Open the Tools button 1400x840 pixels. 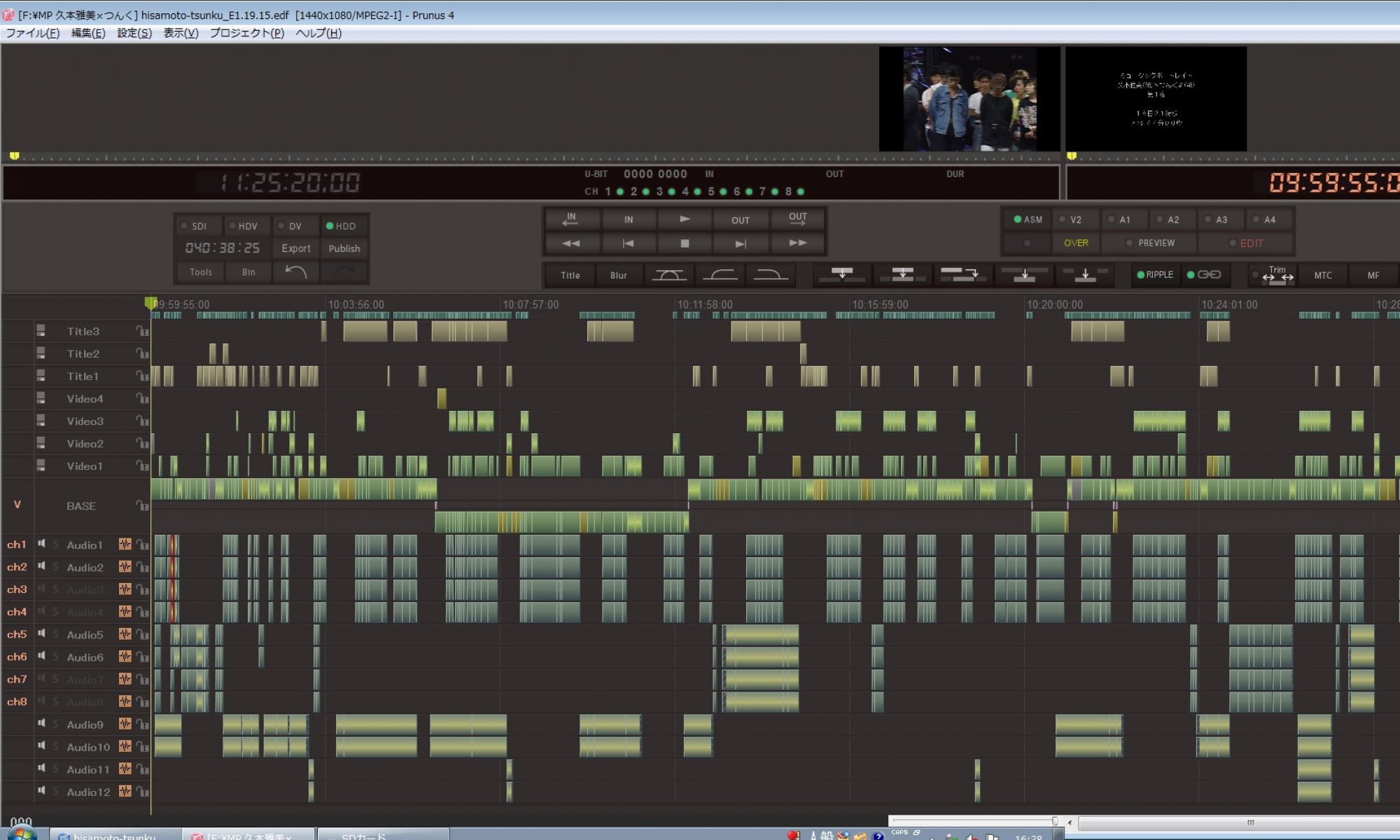[200, 272]
